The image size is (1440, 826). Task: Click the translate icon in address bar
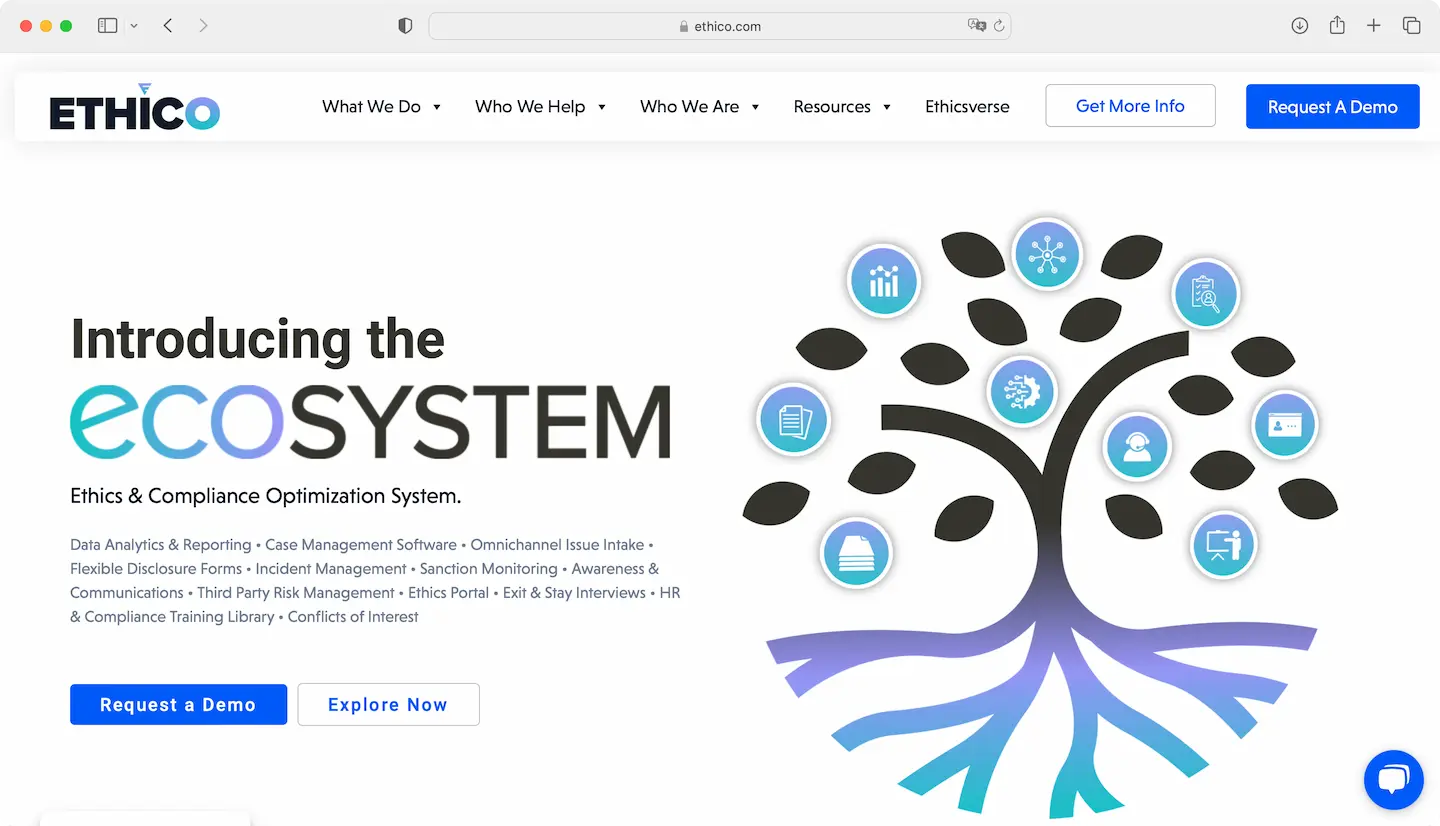[x=976, y=26]
